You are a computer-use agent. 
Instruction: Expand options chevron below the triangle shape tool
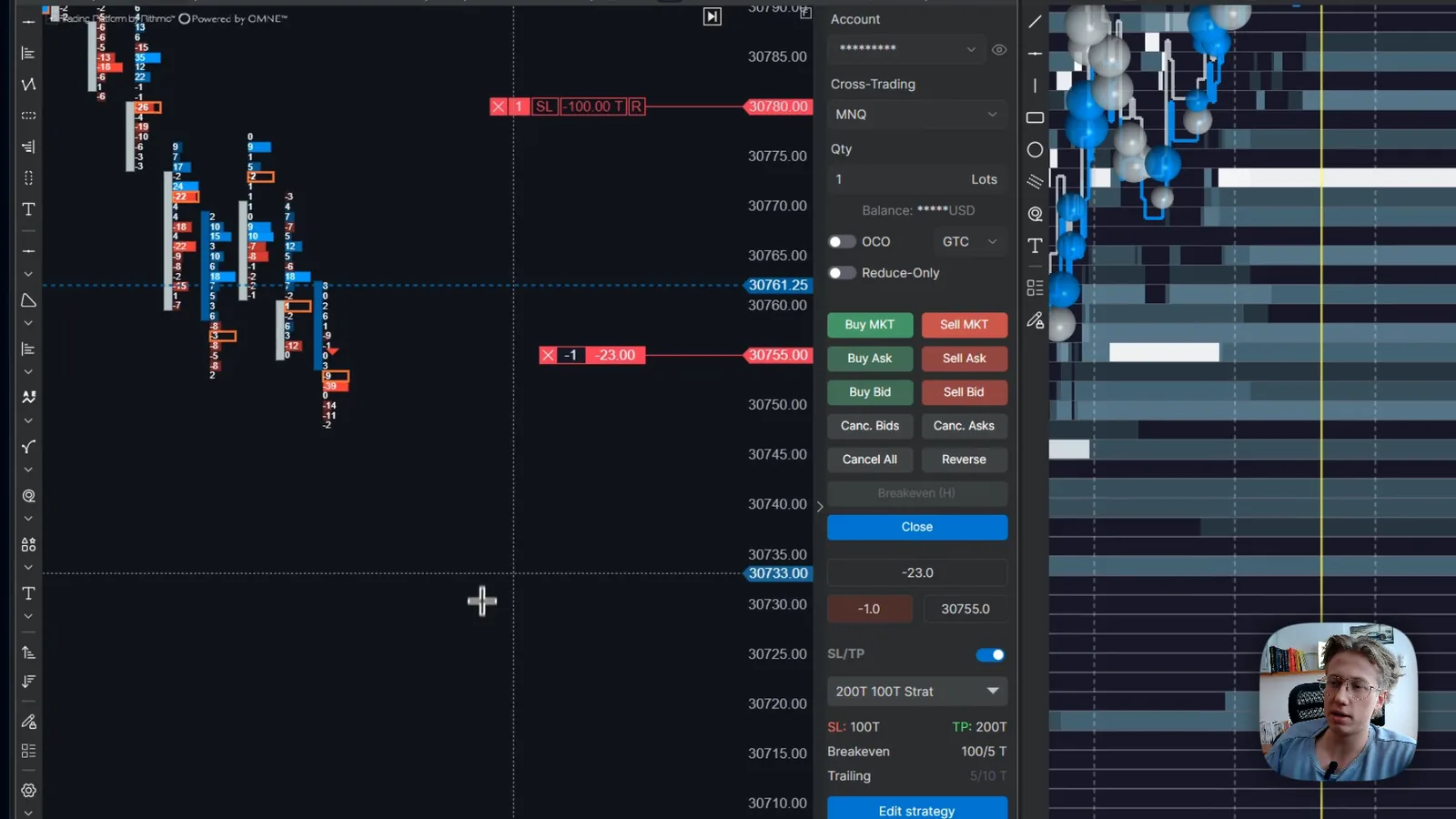pyautogui.click(x=28, y=323)
